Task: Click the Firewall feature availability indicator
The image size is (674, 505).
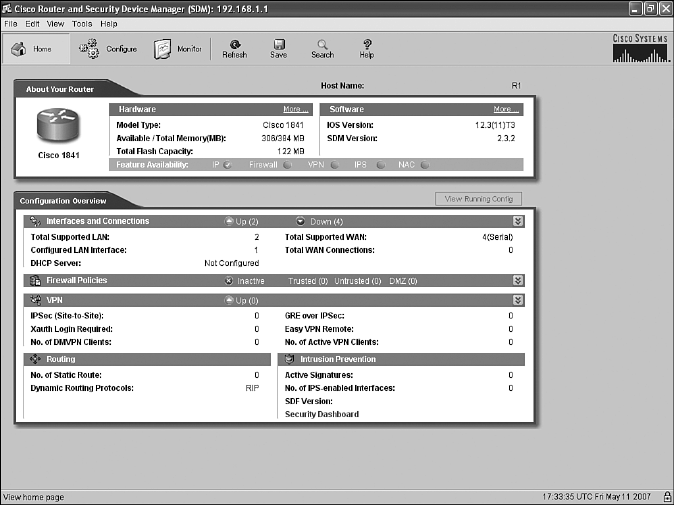Action: pyautogui.click(x=288, y=165)
